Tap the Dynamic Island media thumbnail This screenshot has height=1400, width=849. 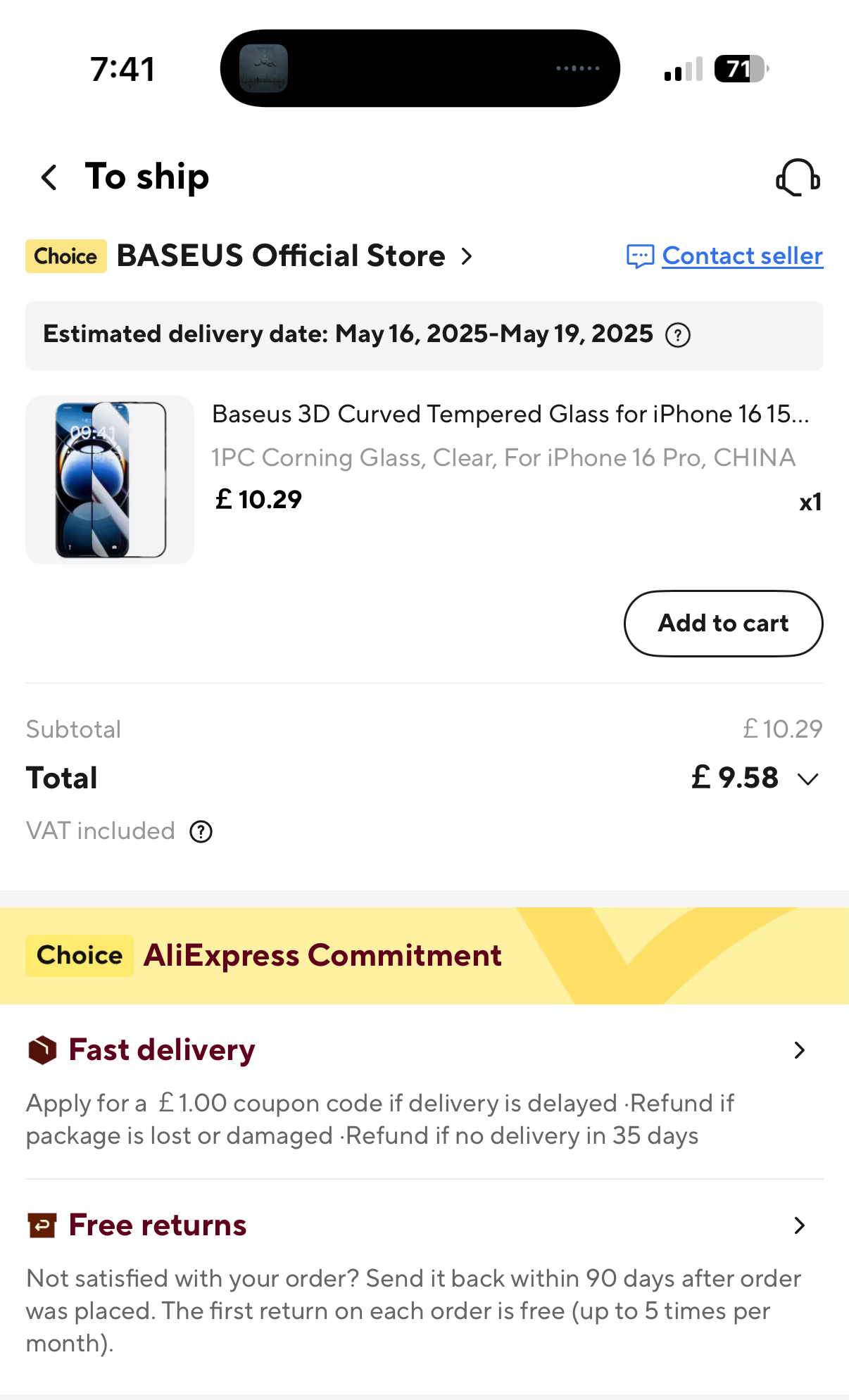[x=263, y=68]
